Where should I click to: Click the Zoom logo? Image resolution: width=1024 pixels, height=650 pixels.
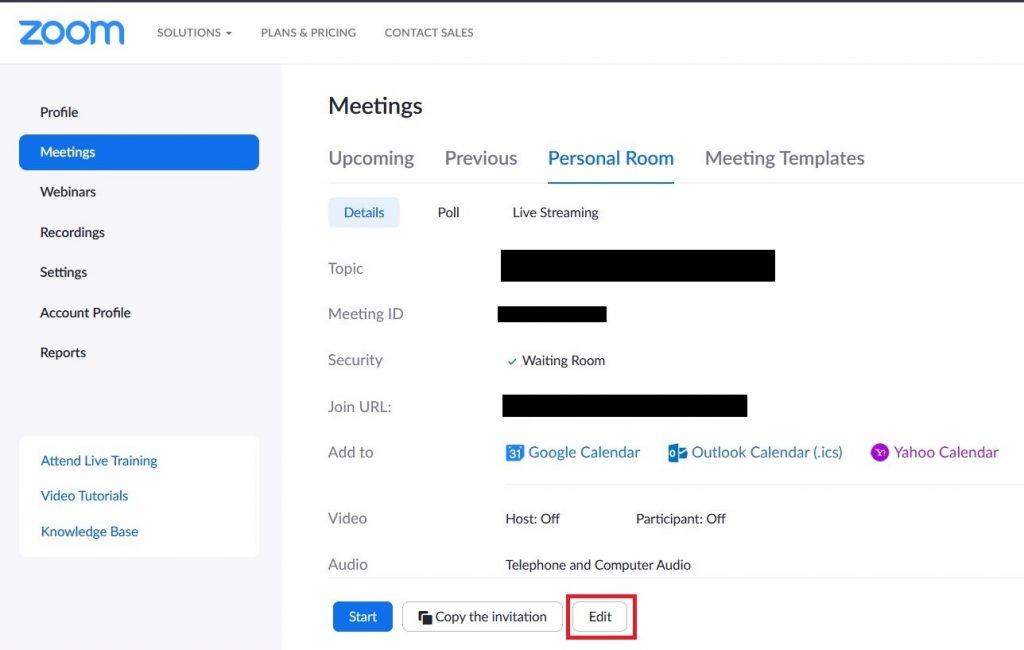[x=71, y=33]
